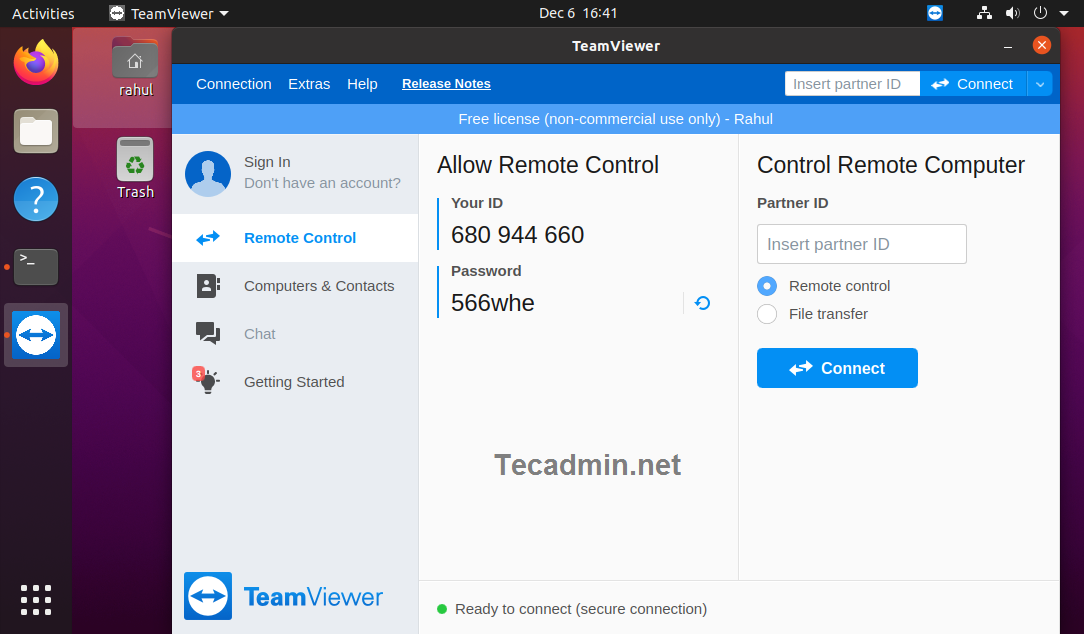Viewport: 1084px width, 634px height.
Task: Open the TeamViewer app menu in top bar
Action: click(169, 13)
